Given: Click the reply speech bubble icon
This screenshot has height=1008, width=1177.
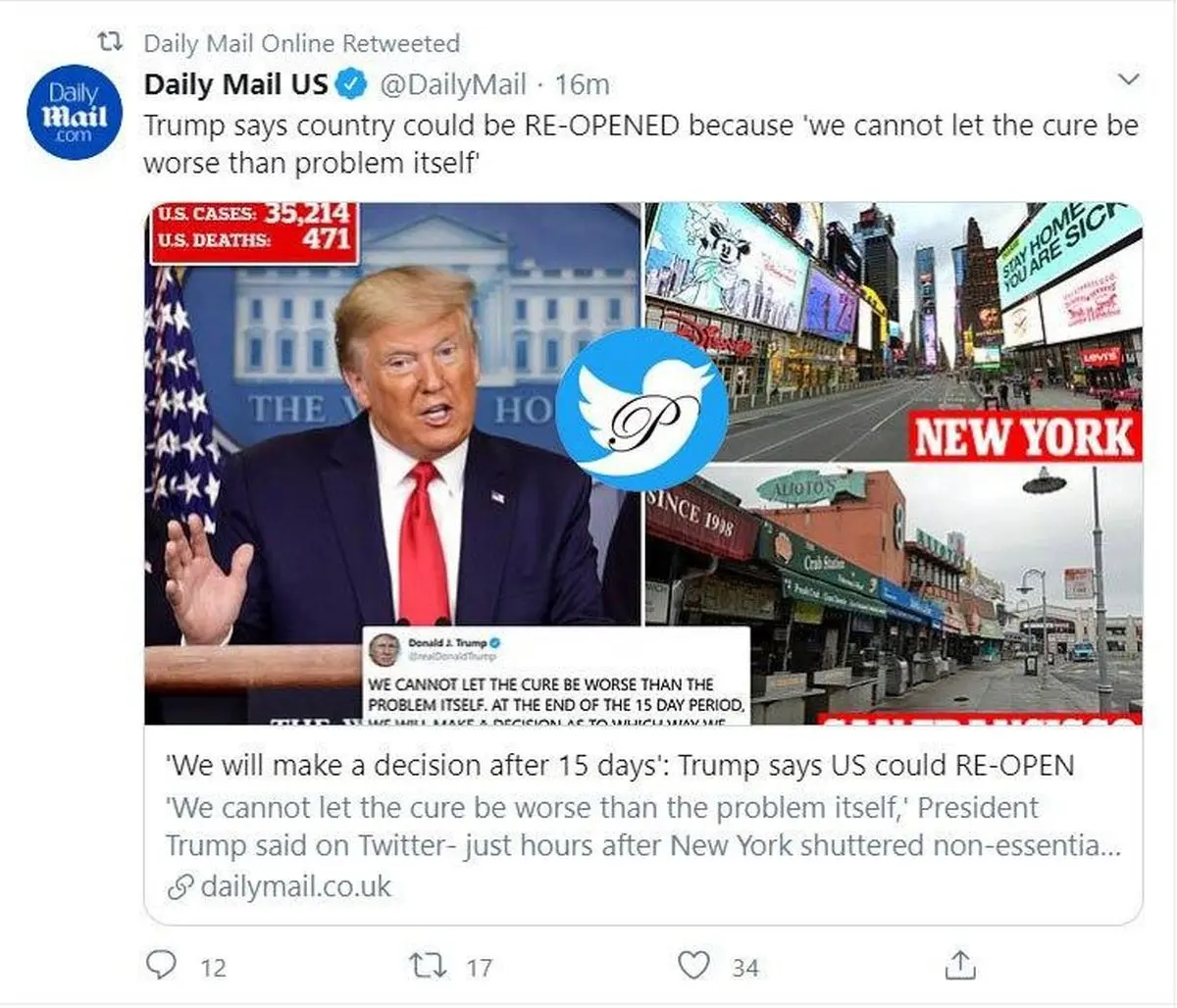Looking at the screenshot, I should (160, 965).
